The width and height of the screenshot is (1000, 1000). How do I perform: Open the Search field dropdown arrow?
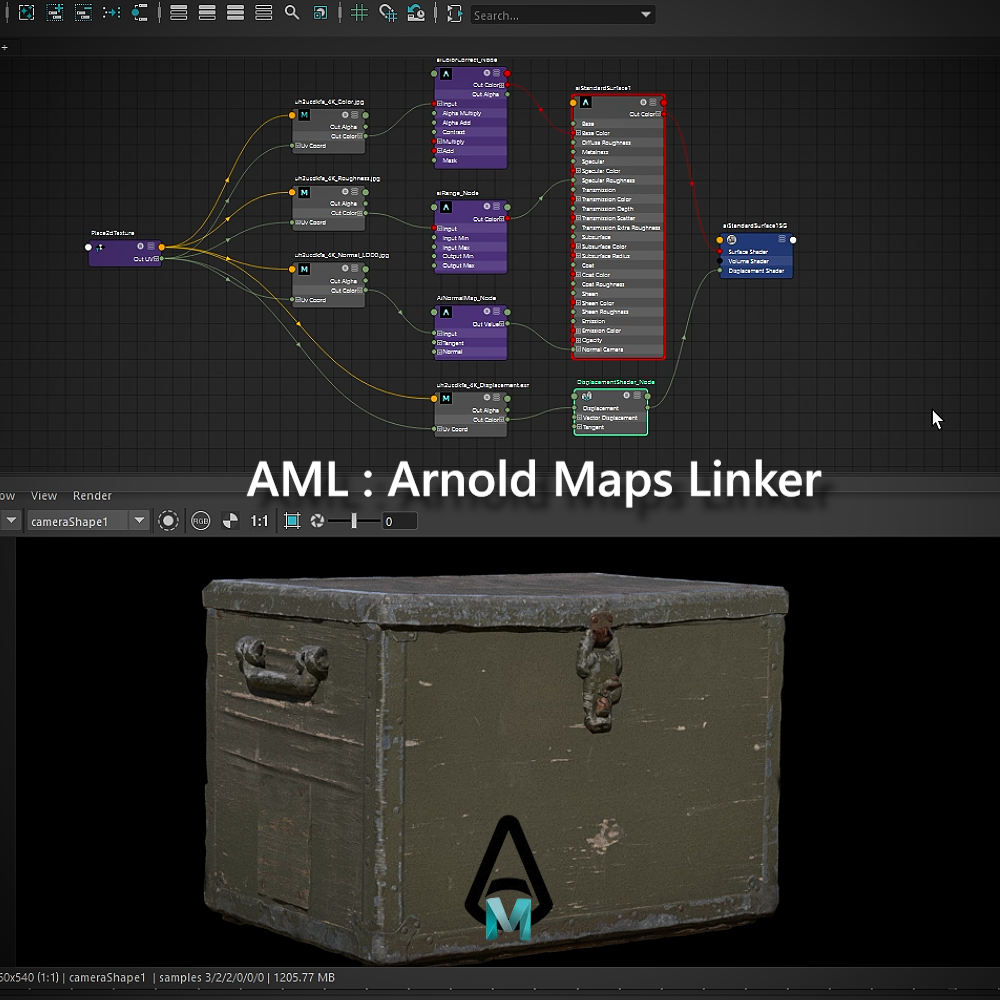pos(646,15)
